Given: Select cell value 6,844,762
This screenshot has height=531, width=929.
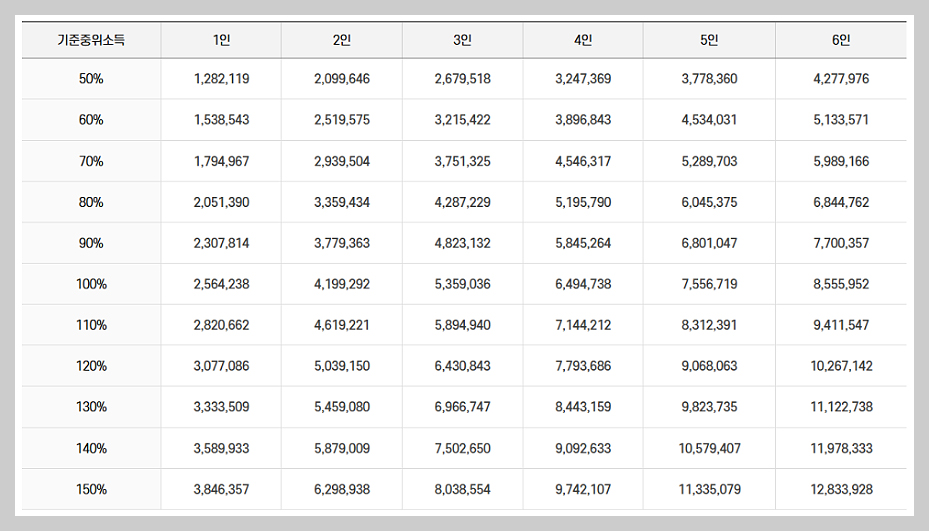Looking at the screenshot, I should [841, 202].
